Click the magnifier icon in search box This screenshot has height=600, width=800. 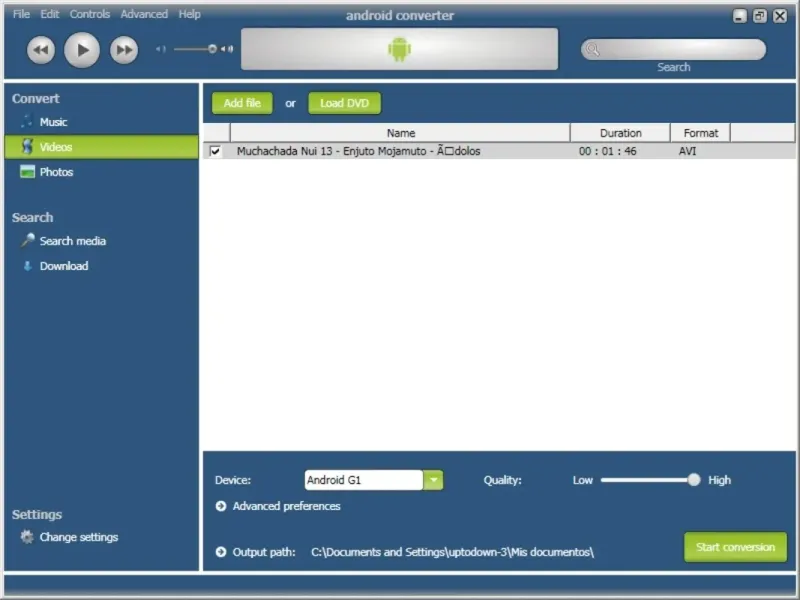(592, 49)
